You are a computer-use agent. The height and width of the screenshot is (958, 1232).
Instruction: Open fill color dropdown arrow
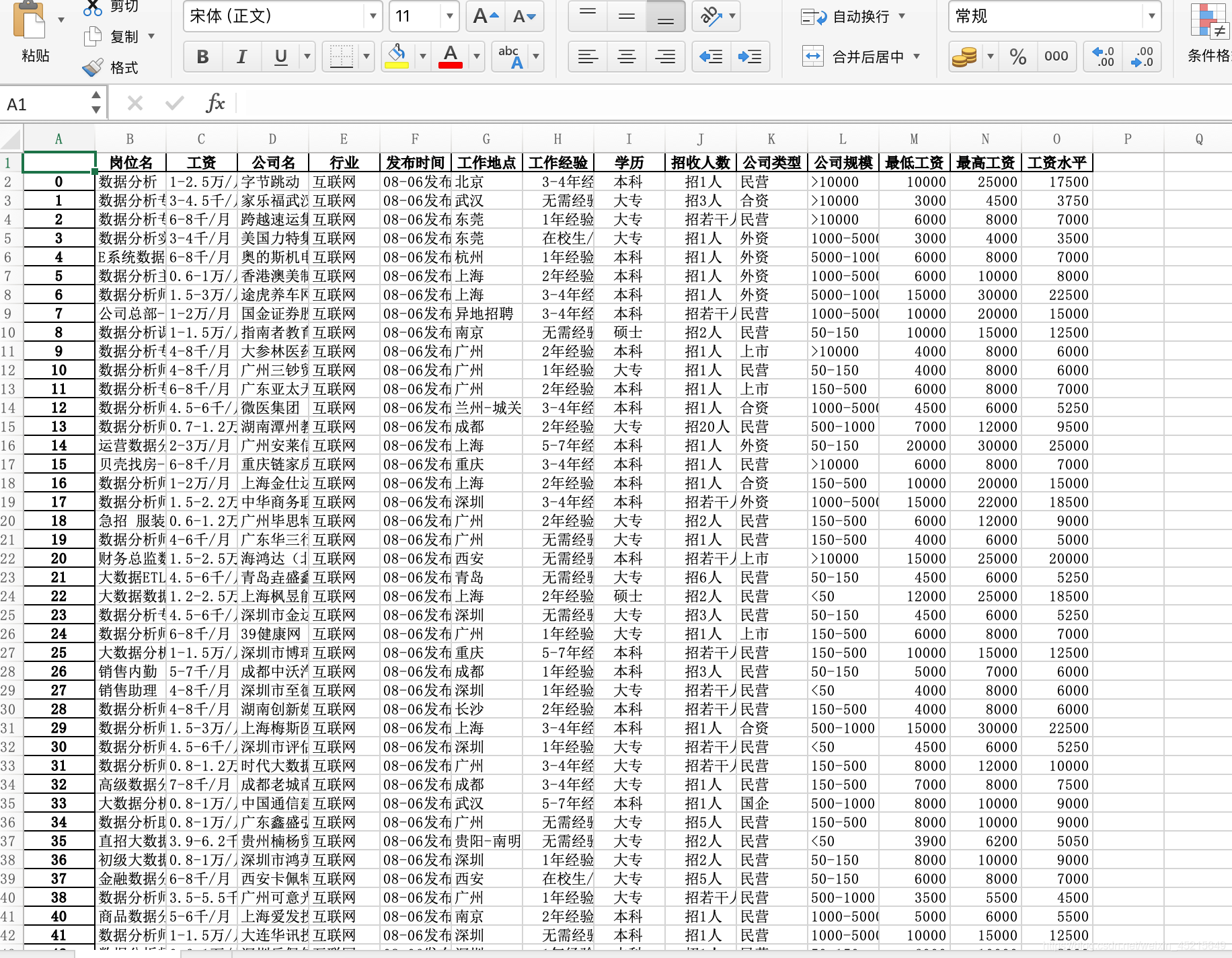(423, 57)
